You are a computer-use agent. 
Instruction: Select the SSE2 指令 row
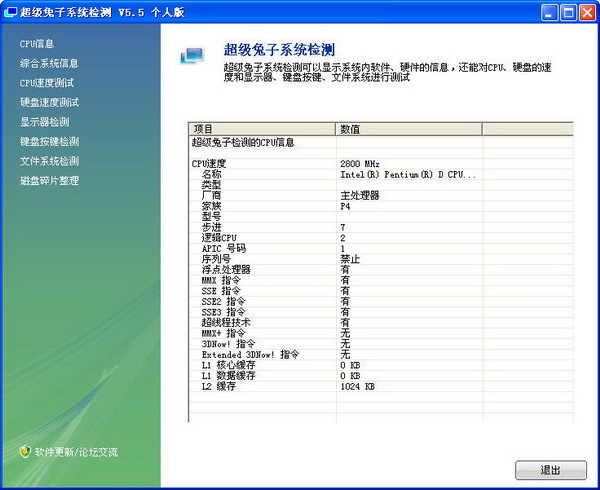(381, 302)
